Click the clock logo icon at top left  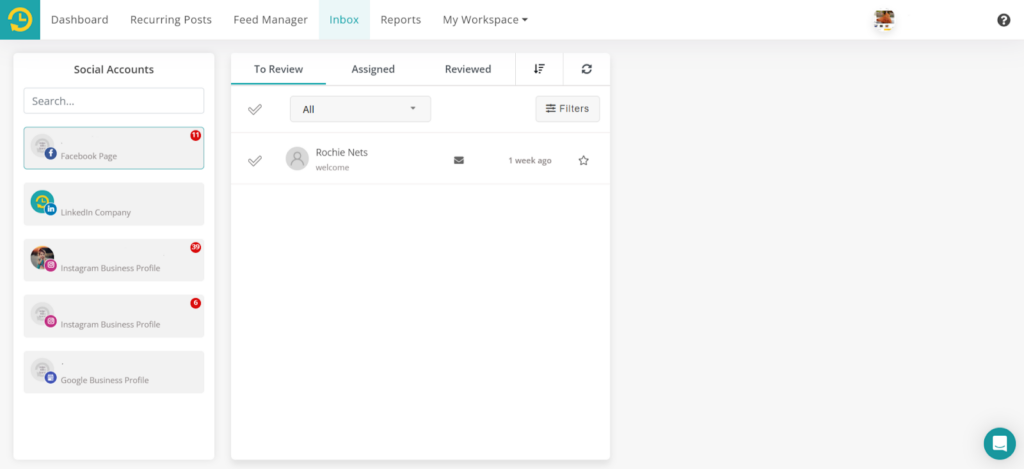tap(20, 20)
